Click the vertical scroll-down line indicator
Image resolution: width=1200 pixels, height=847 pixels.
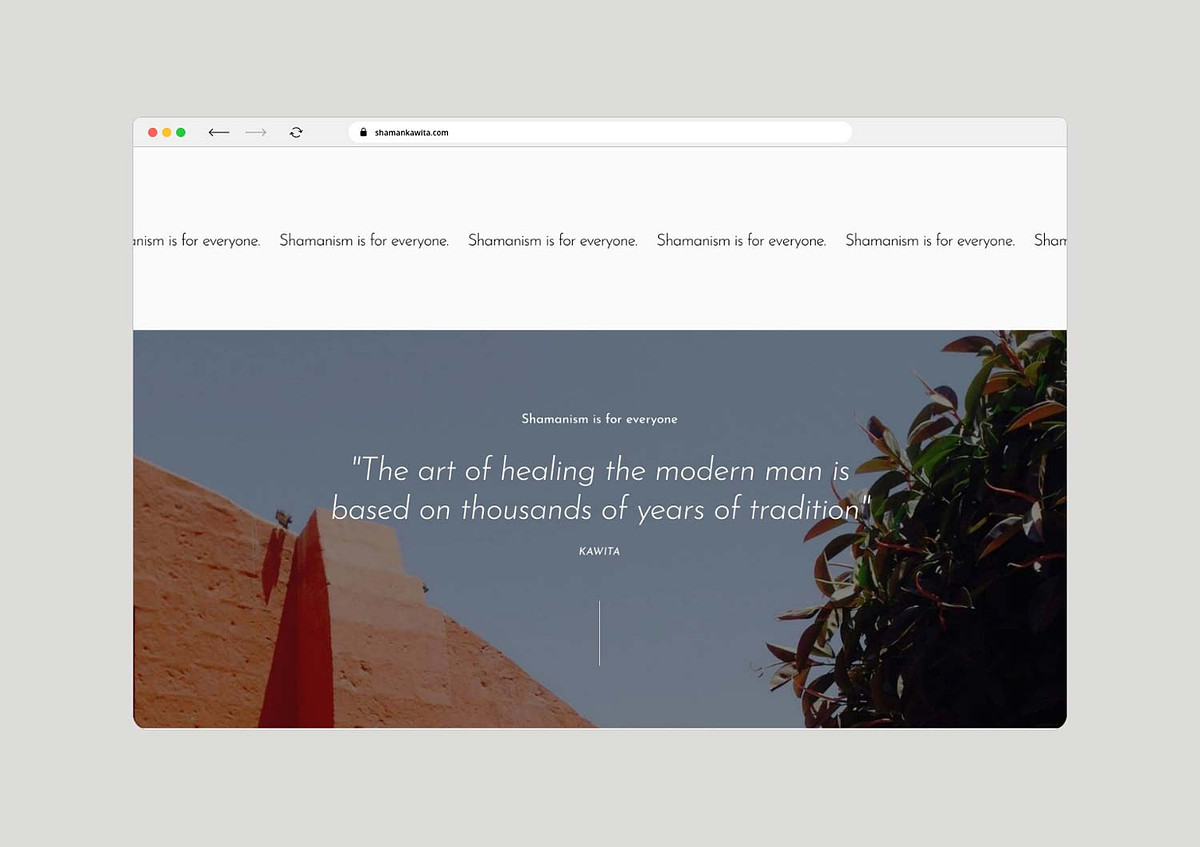click(599, 633)
